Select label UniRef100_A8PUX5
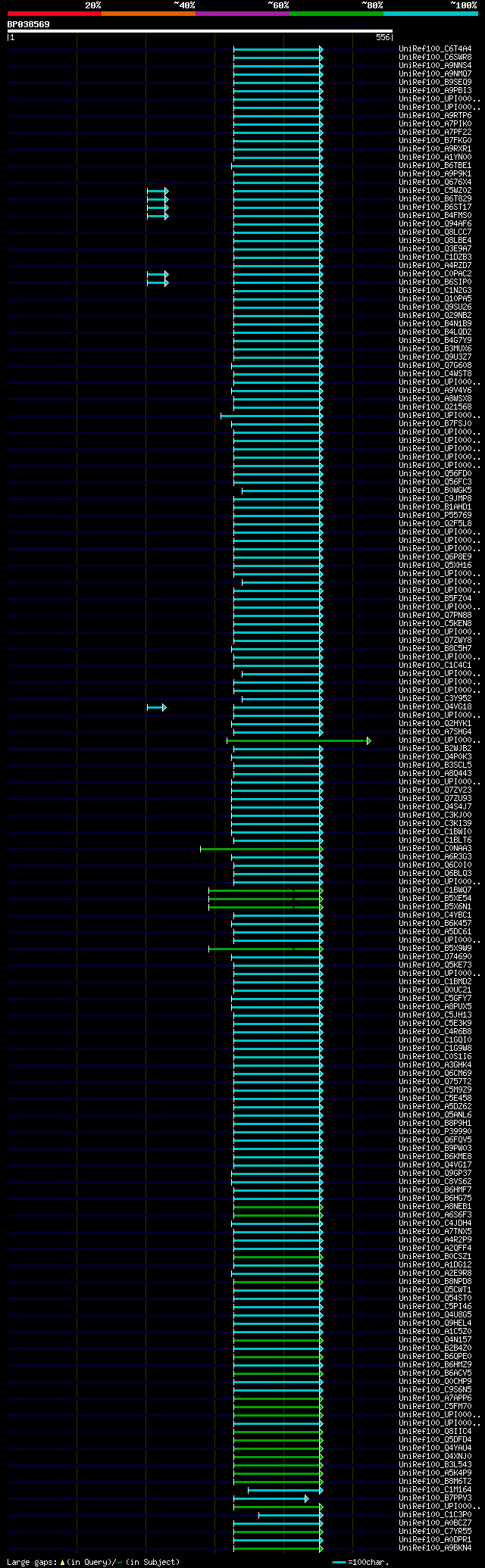The height and width of the screenshot is (1568, 485). (x=435, y=1007)
